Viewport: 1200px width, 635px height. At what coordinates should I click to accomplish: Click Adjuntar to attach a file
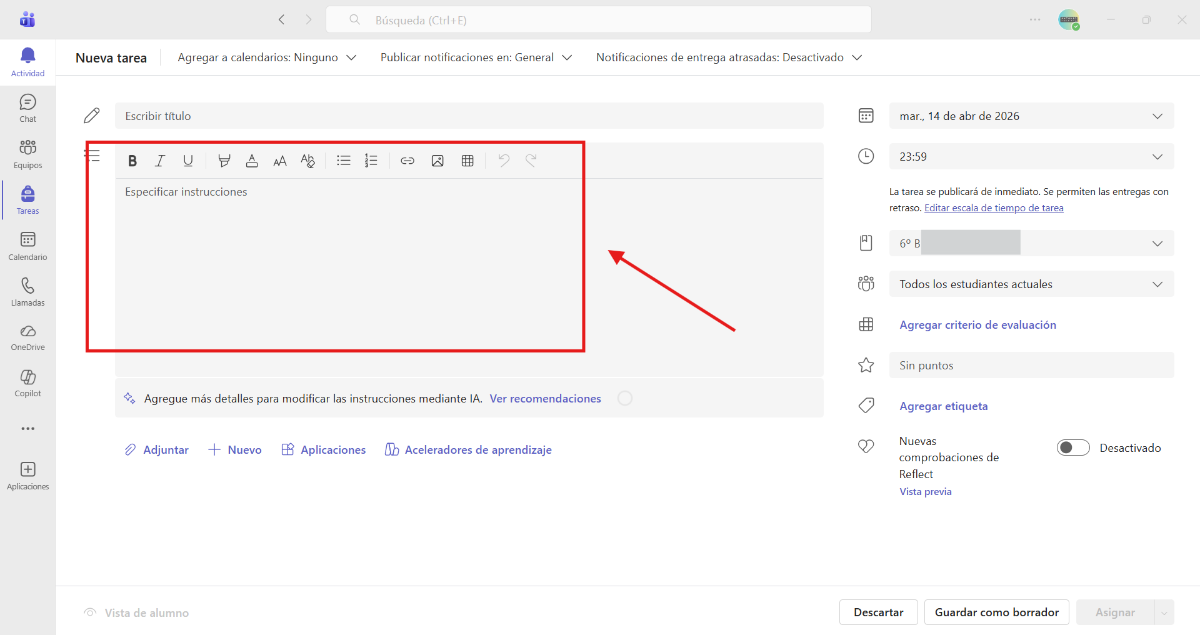pyautogui.click(x=156, y=450)
